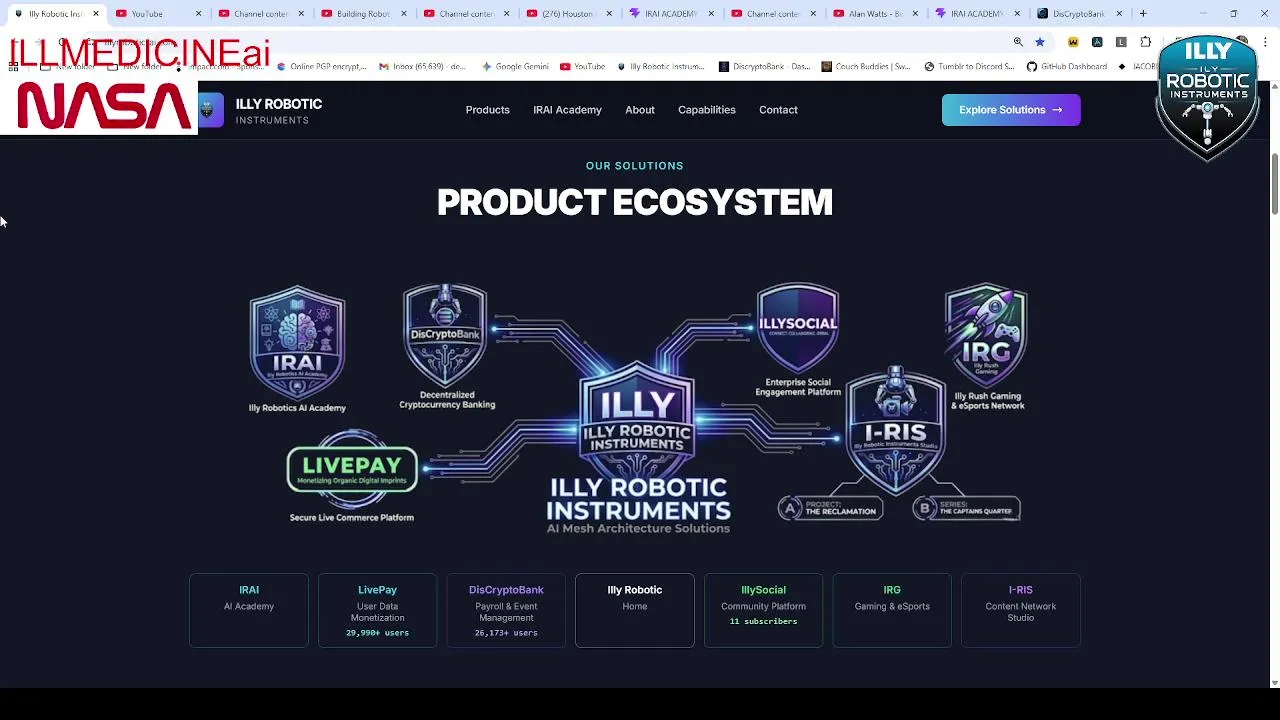Screen dimensions: 1280x720
Task: Open the IRG Gaming & eSports card
Action: tap(892, 610)
